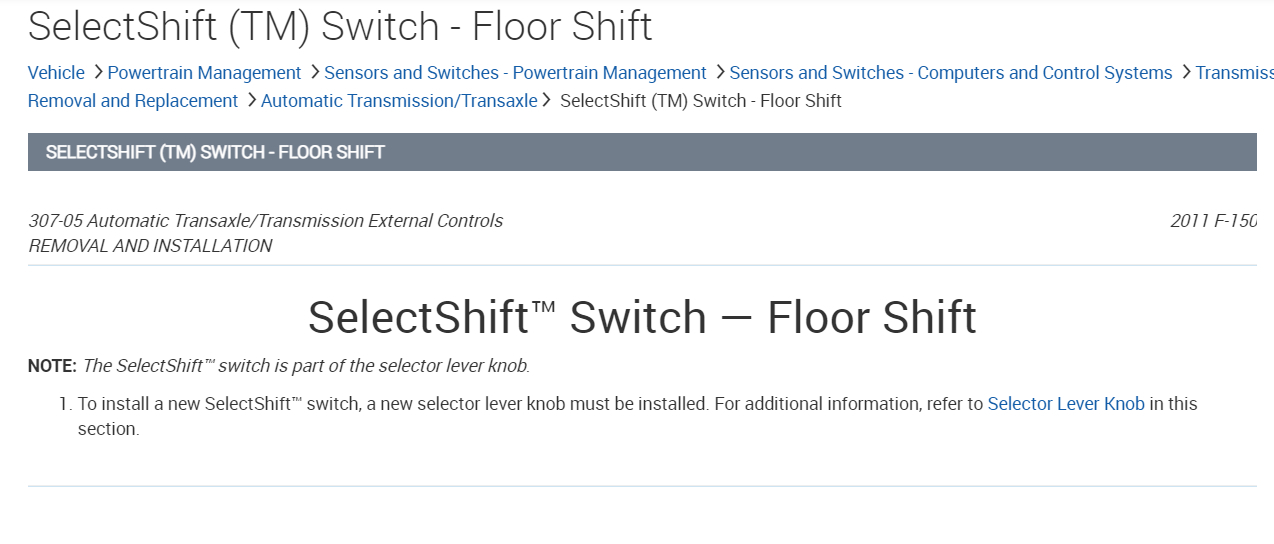The image size is (1274, 544).
Task: Click the large centered SelectShift™ Switch — Floor Shift heading
Action: click(641, 317)
